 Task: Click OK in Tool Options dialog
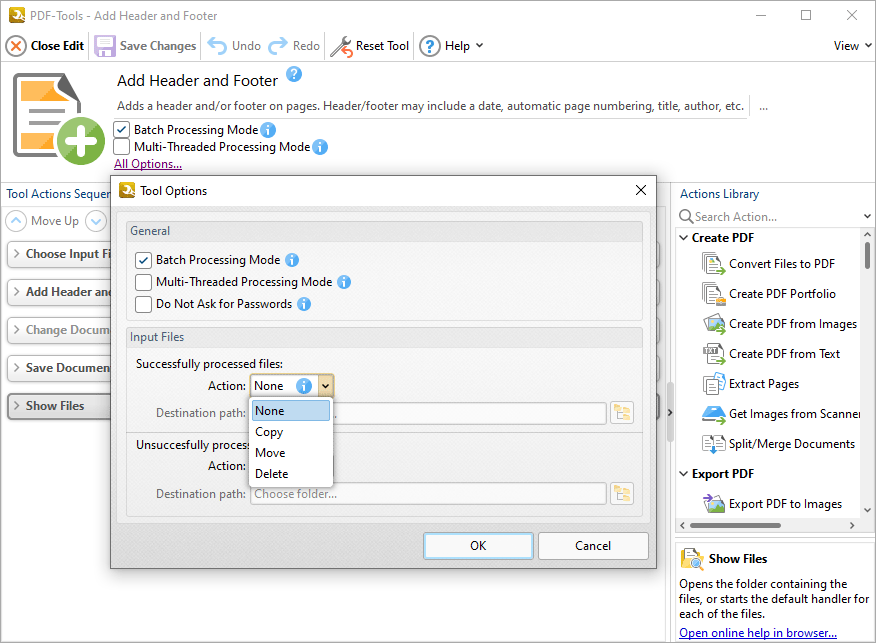pyautogui.click(x=478, y=546)
